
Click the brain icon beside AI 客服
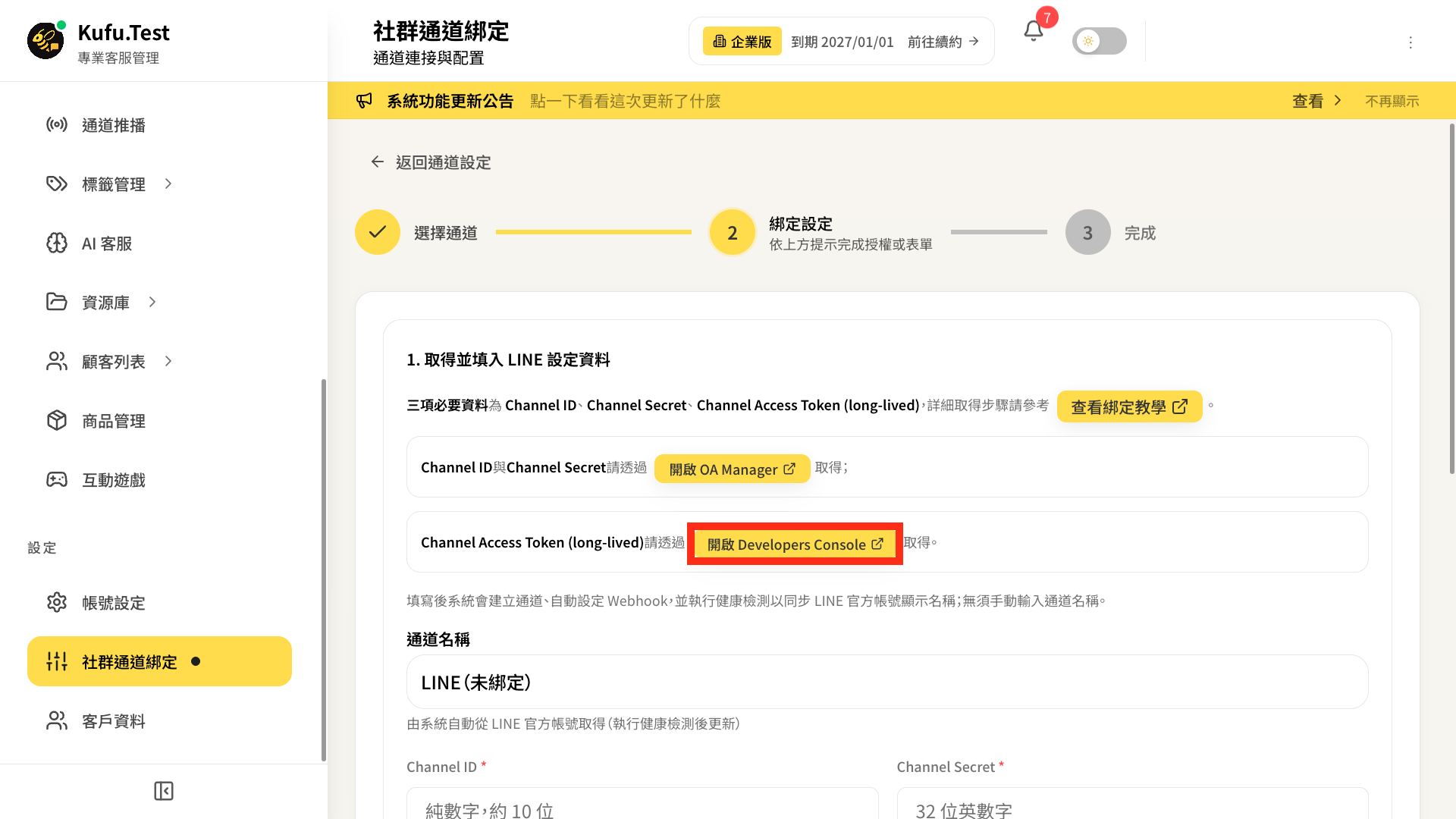point(57,243)
